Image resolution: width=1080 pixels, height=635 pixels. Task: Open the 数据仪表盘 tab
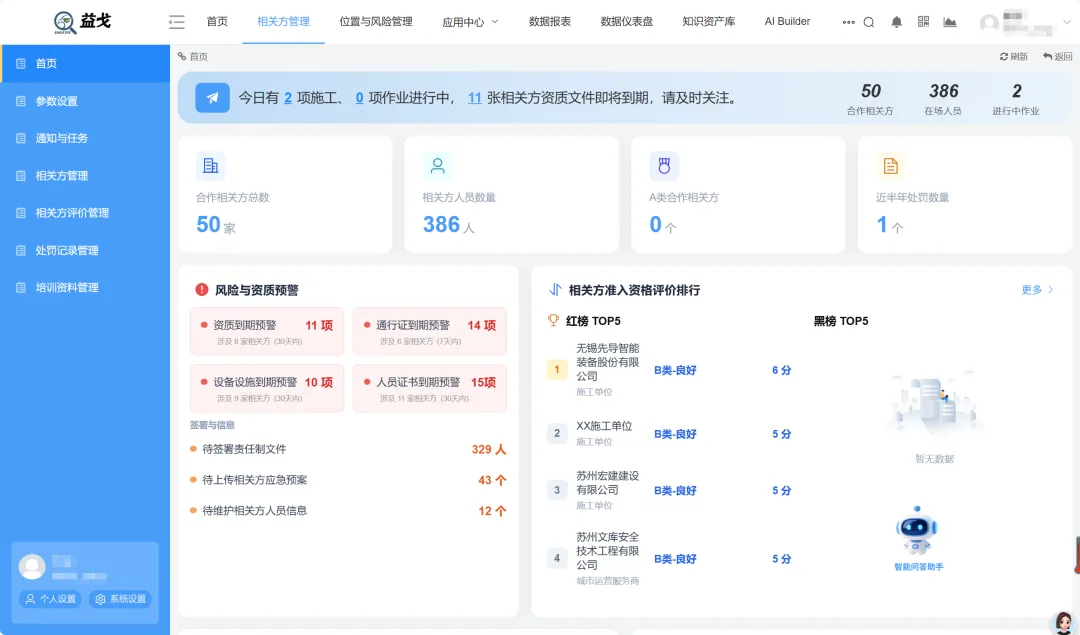coord(627,22)
